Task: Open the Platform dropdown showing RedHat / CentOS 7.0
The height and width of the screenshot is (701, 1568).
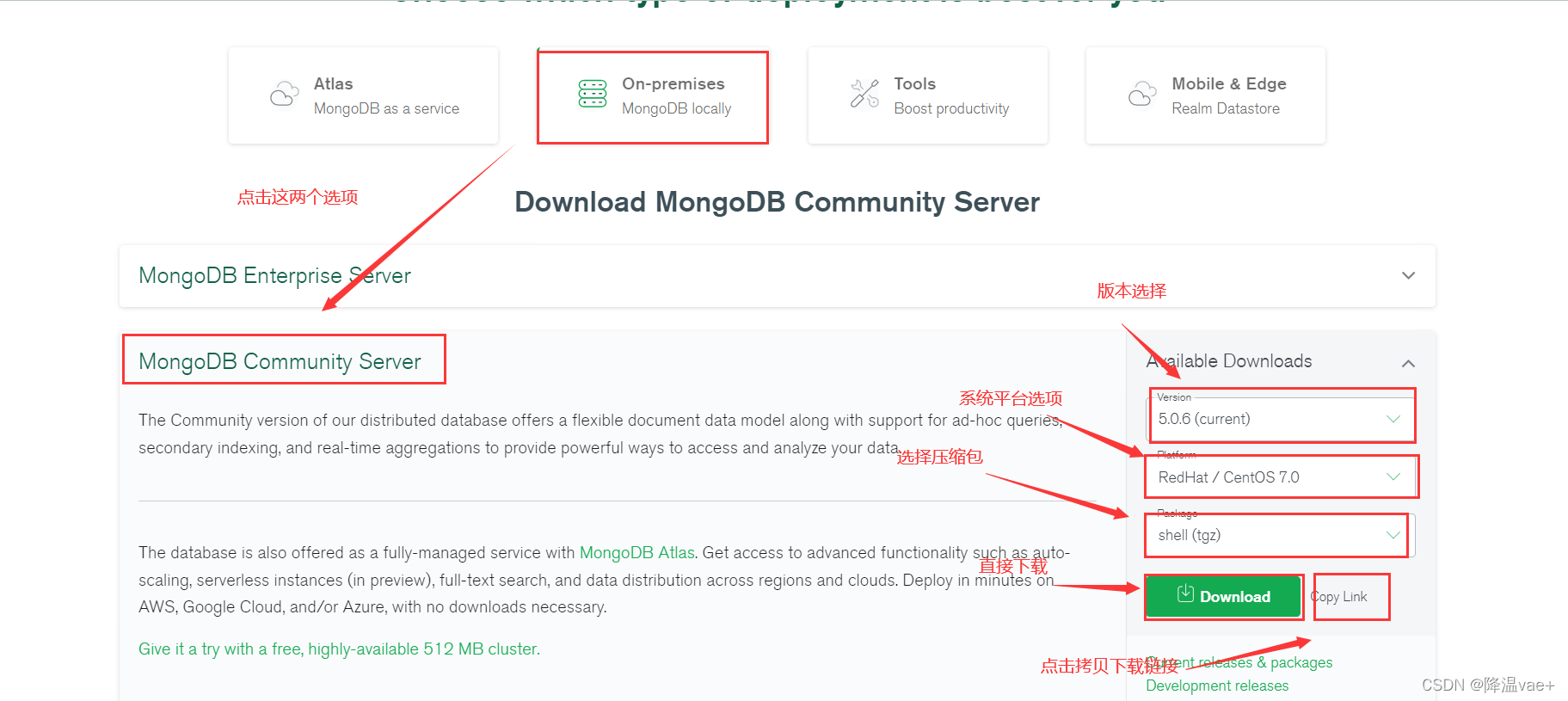Action: click(x=1282, y=477)
